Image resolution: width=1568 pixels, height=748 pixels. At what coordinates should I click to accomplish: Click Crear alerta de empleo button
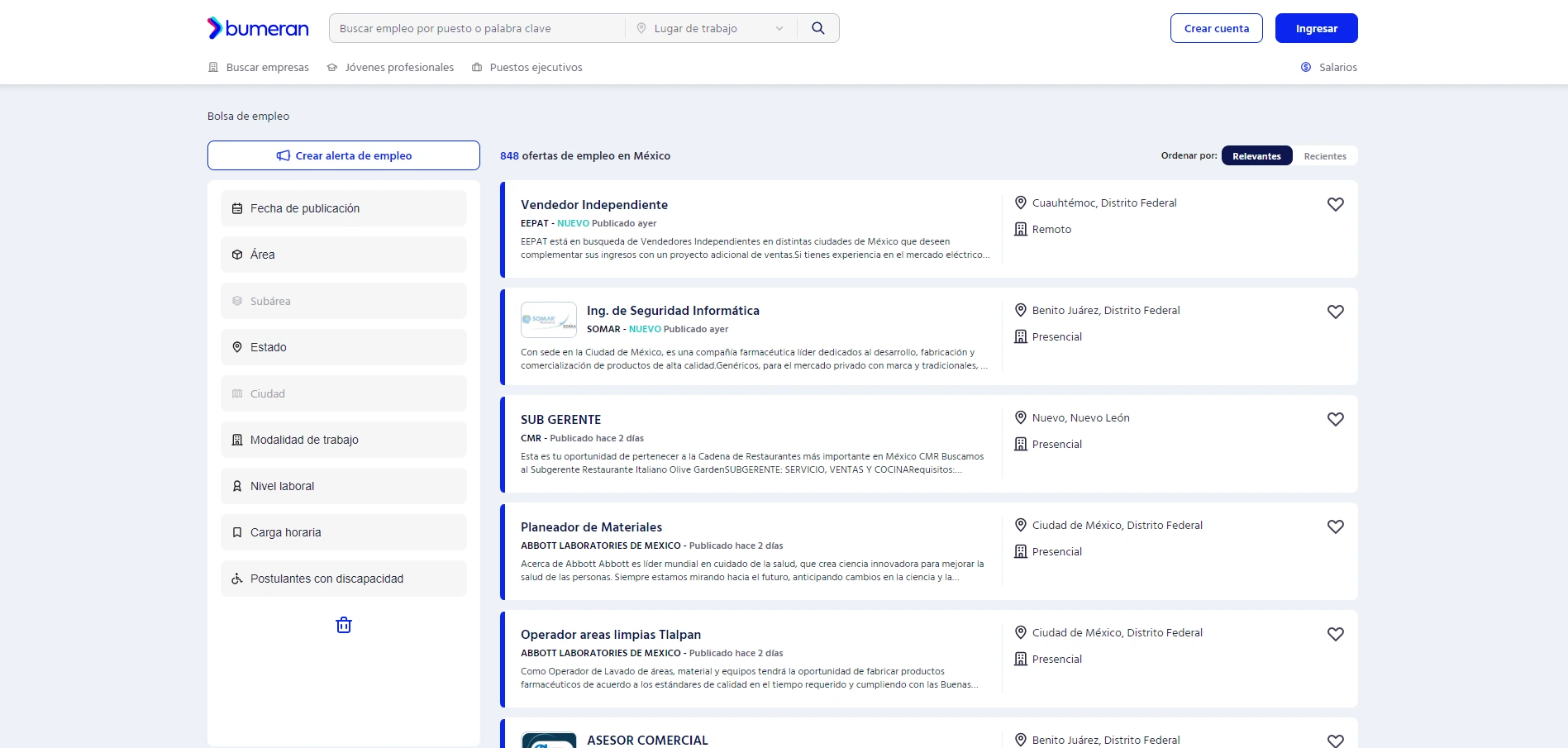[344, 155]
